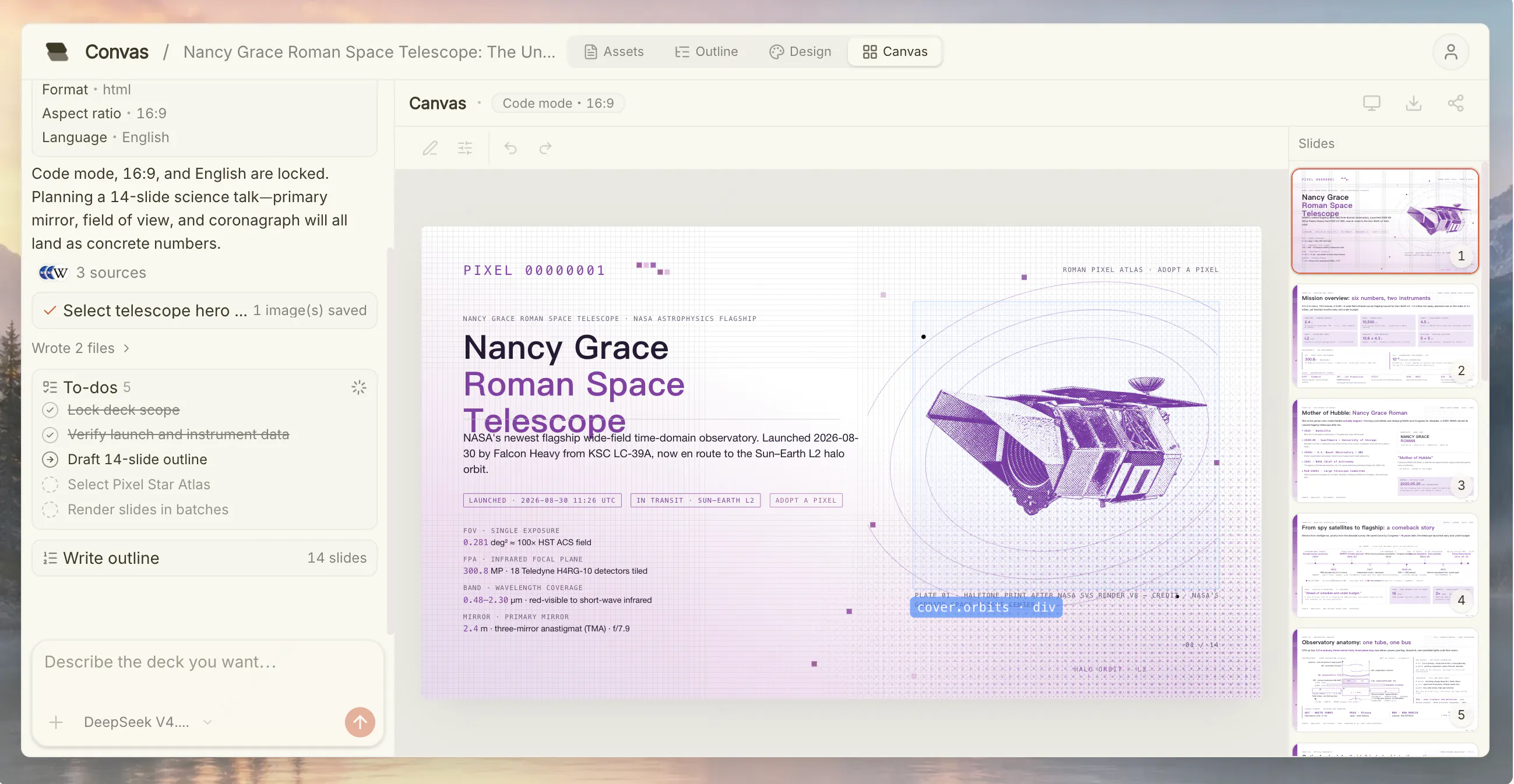Open the Assets tab

pos(614,52)
